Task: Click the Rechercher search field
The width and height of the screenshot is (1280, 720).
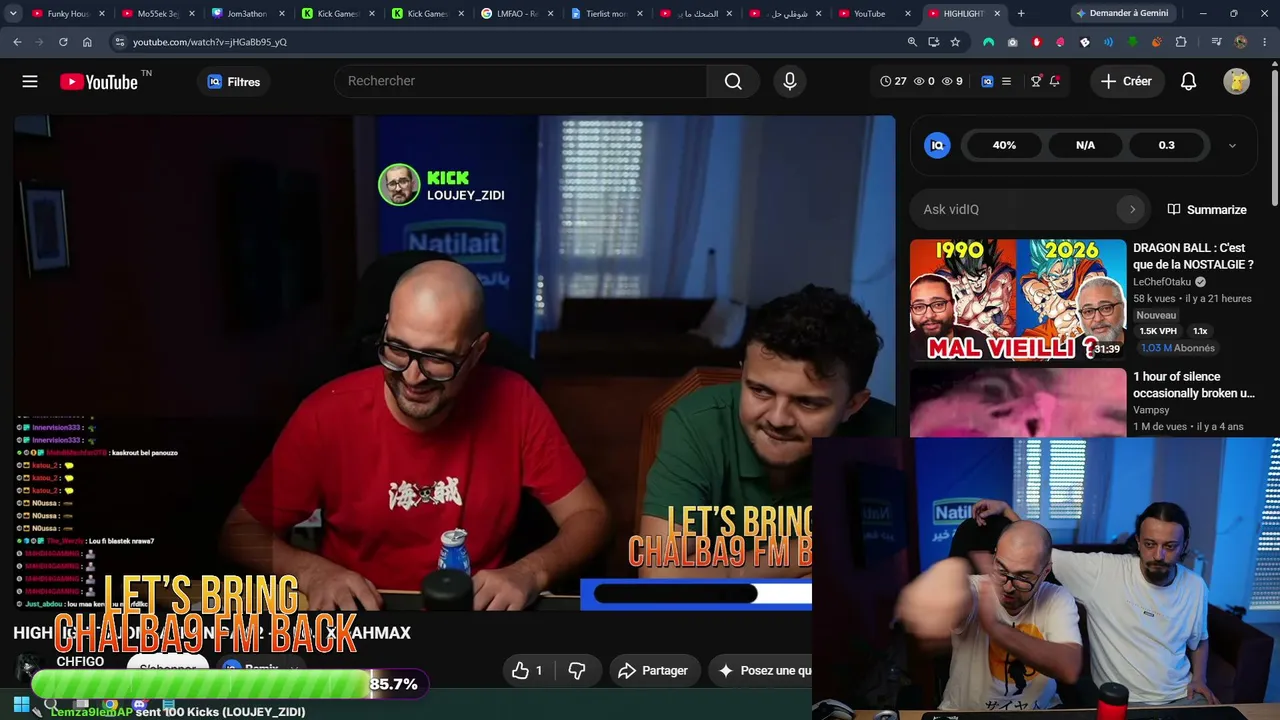Action: pos(520,81)
